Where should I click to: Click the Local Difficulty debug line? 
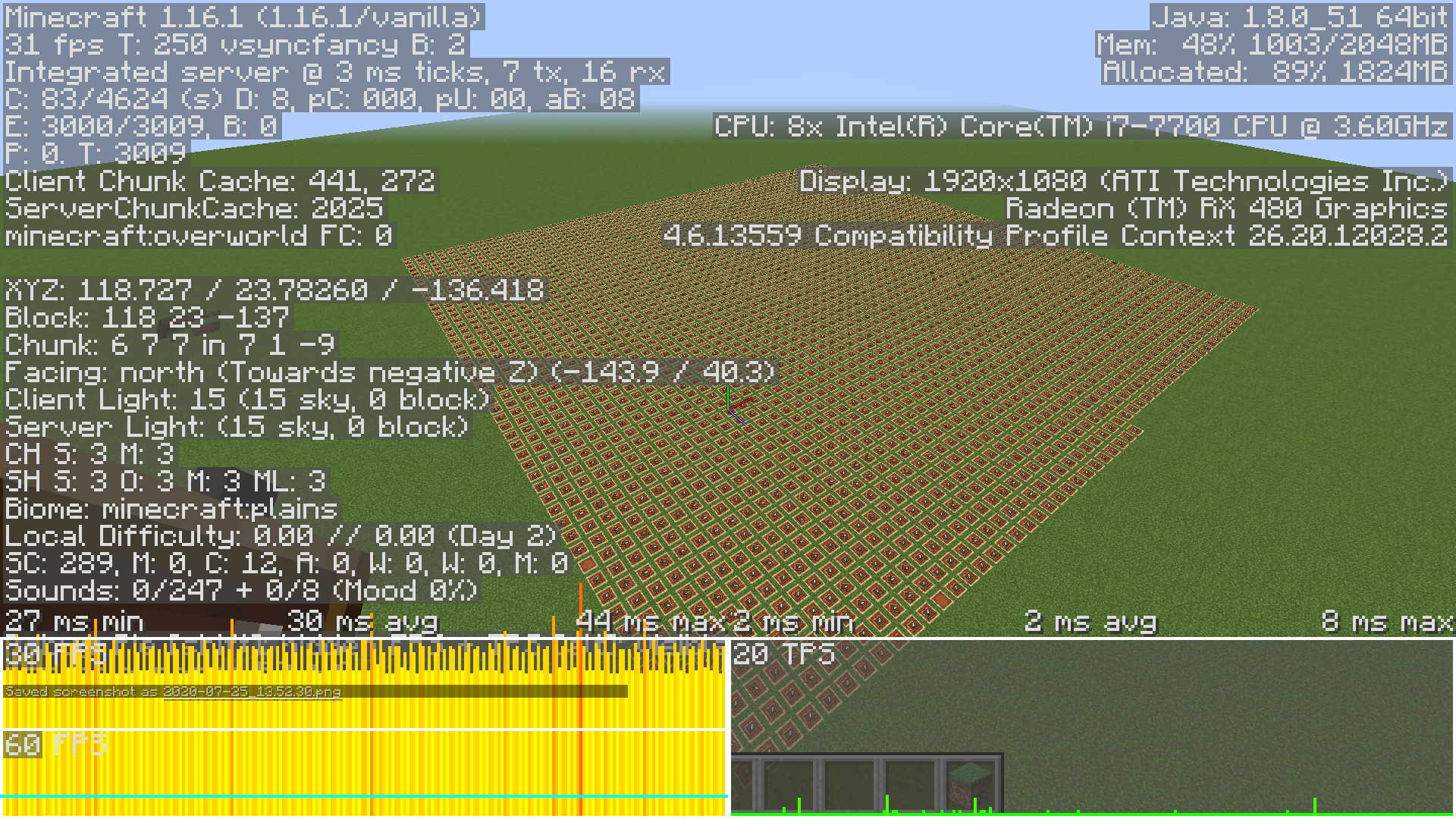pyautogui.click(x=281, y=536)
